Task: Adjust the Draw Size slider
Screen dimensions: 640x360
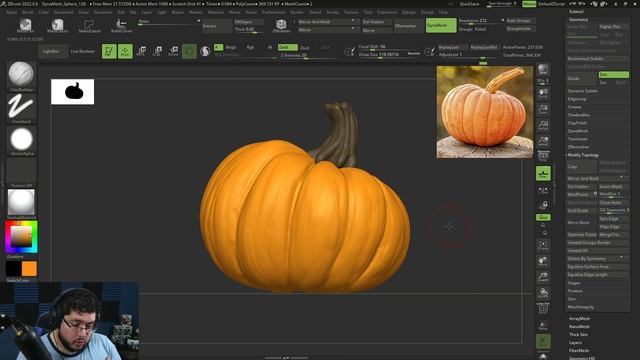Action: click(389, 54)
